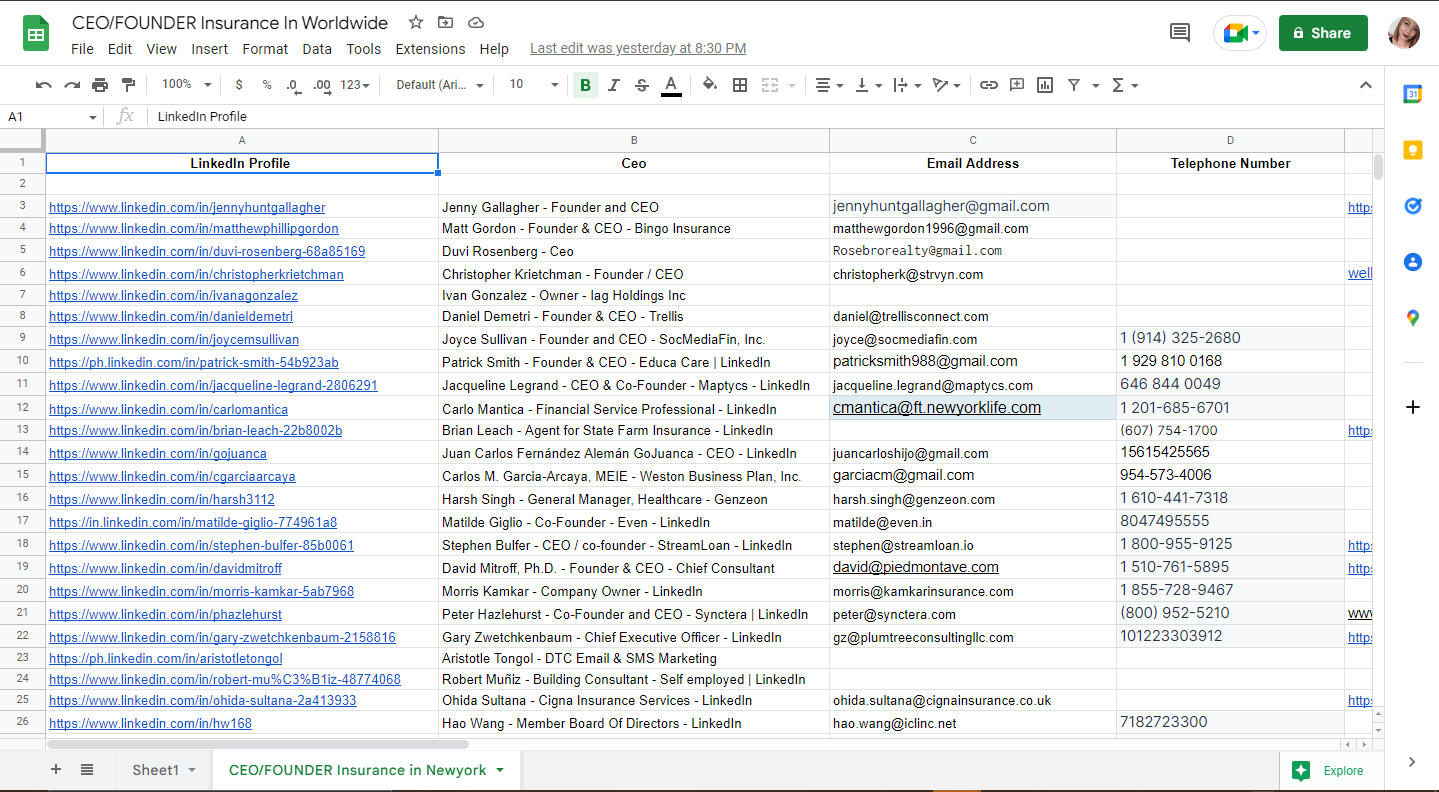Click the Name box showing A1
Viewport: 1439px width, 792px height.
(x=52, y=117)
